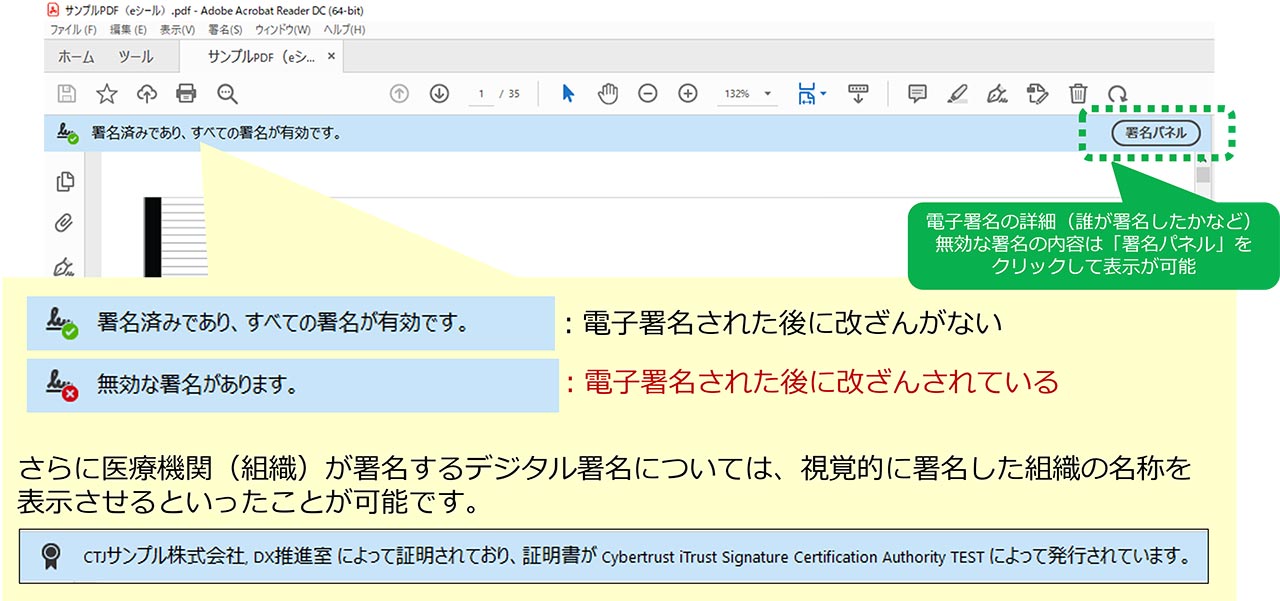Zoom out with the minus icon
The width and height of the screenshot is (1280, 601).
coord(648,94)
